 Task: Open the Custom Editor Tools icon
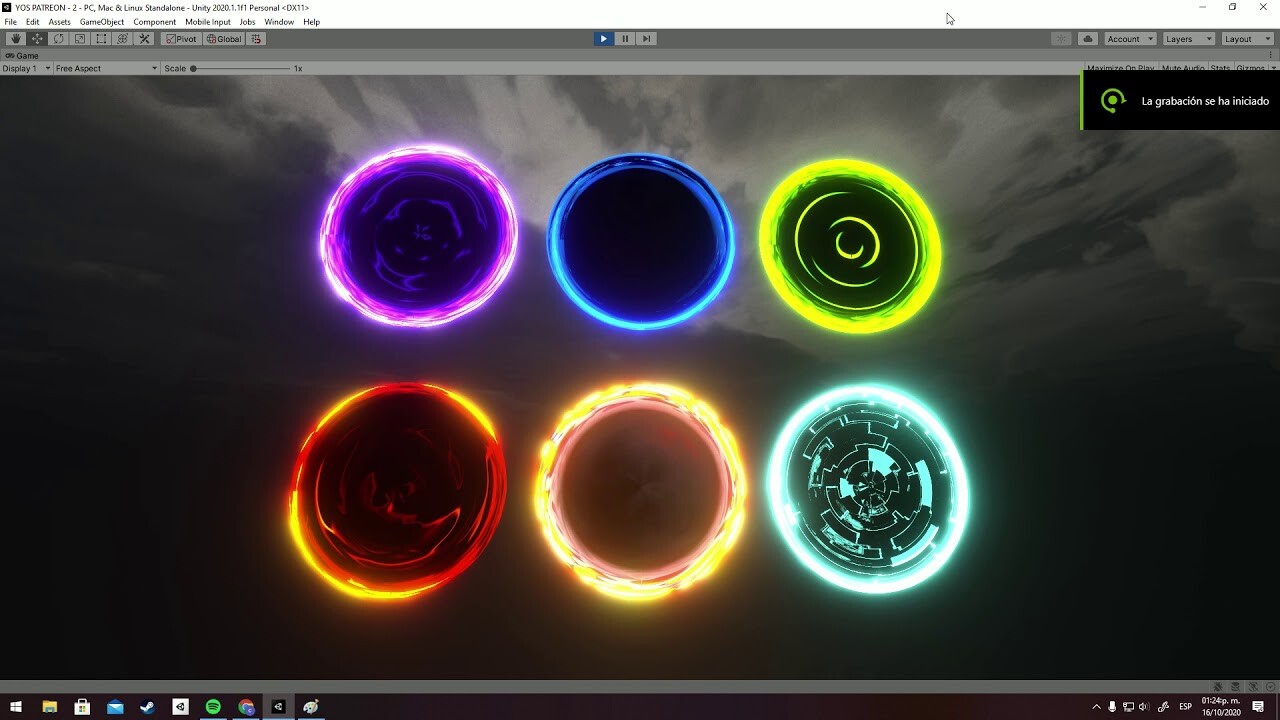click(143, 38)
